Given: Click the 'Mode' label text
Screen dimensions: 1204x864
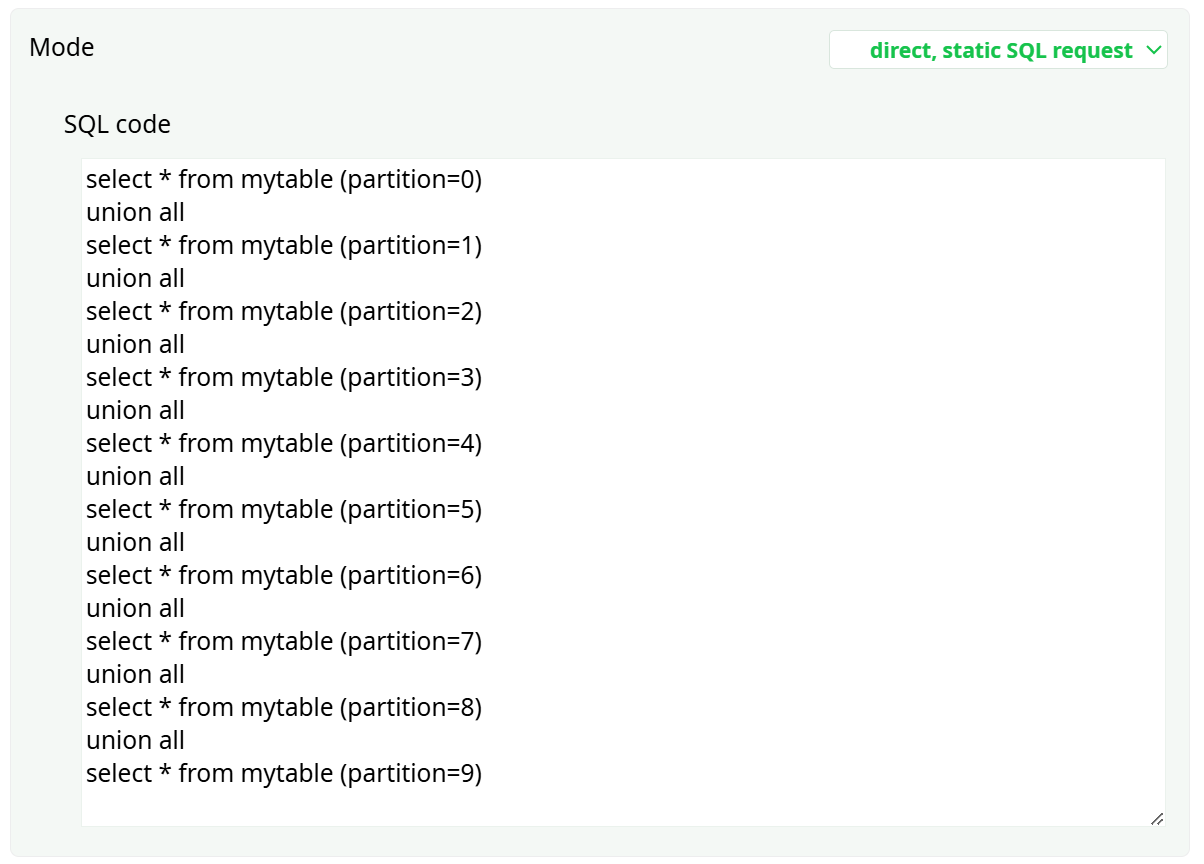Looking at the screenshot, I should coord(62,47).
